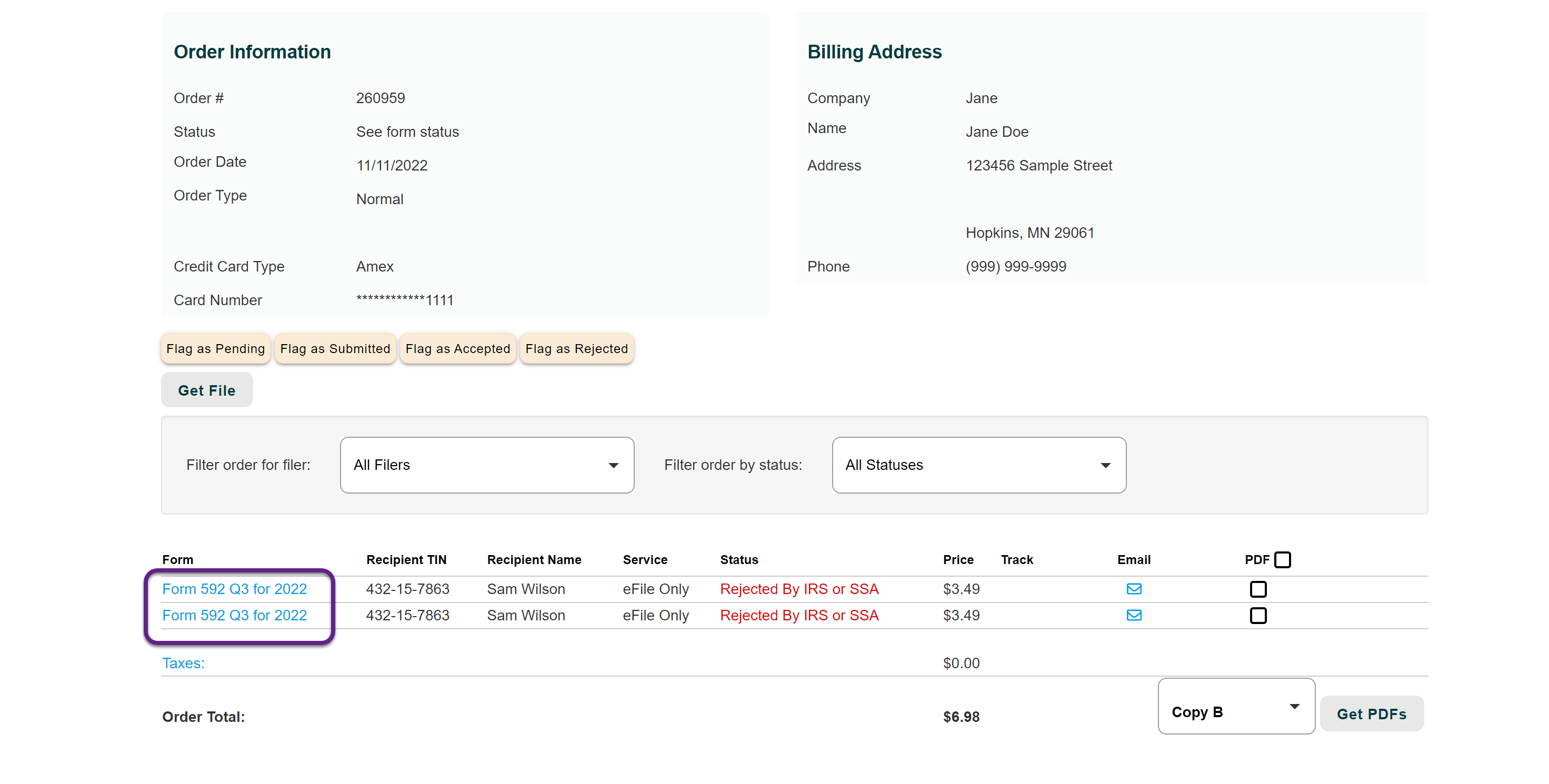
Task: Tick PDF checkbox for first Form 592 row
Action: [x=1258, y=589]
